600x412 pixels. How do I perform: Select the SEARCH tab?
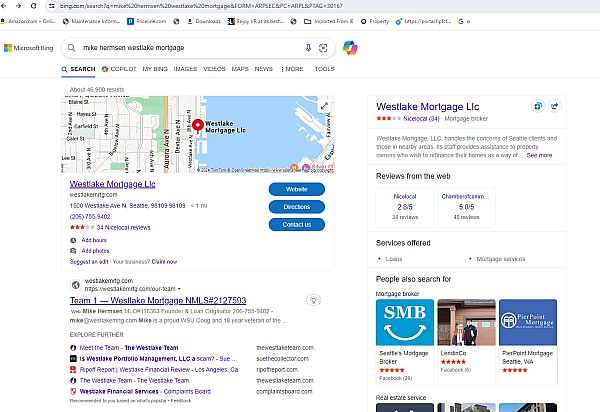[x=78, y=69]
